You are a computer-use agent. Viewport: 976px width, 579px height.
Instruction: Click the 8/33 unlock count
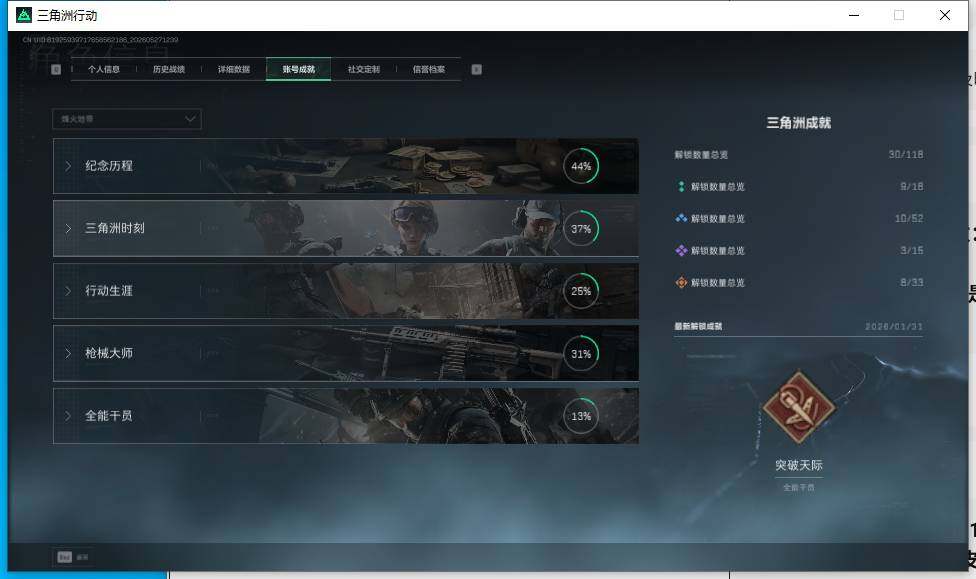click(911, 283)
